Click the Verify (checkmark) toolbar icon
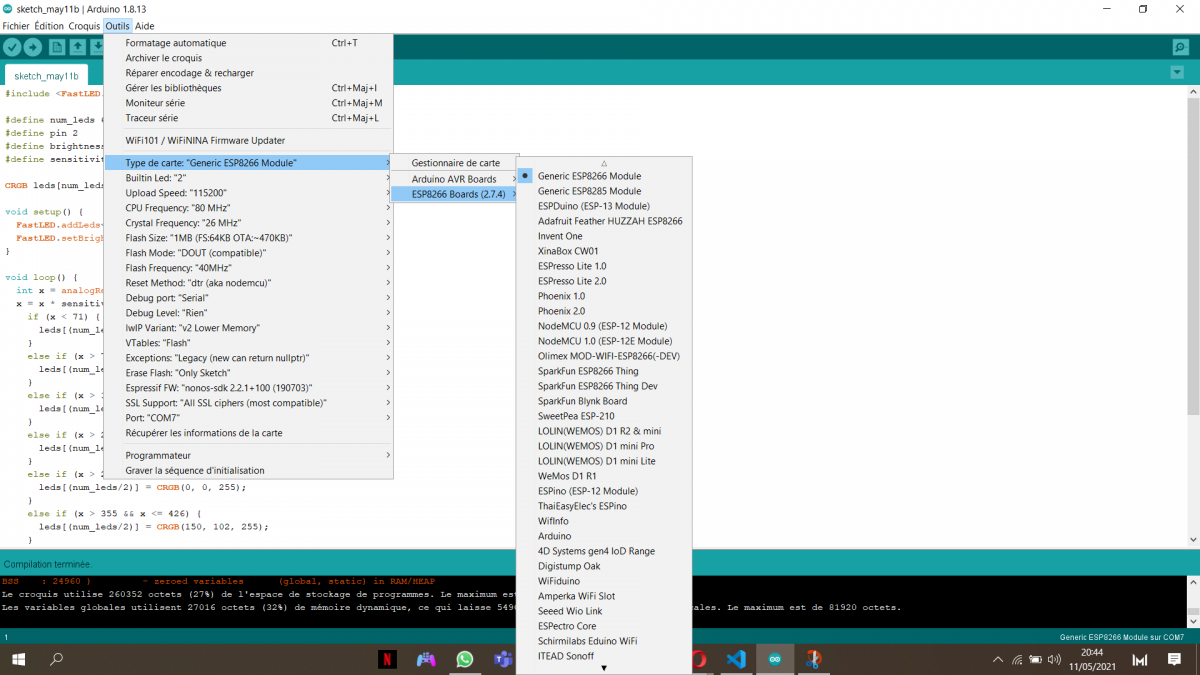This screenshot has height=675, width=1200. coord(12,47)
